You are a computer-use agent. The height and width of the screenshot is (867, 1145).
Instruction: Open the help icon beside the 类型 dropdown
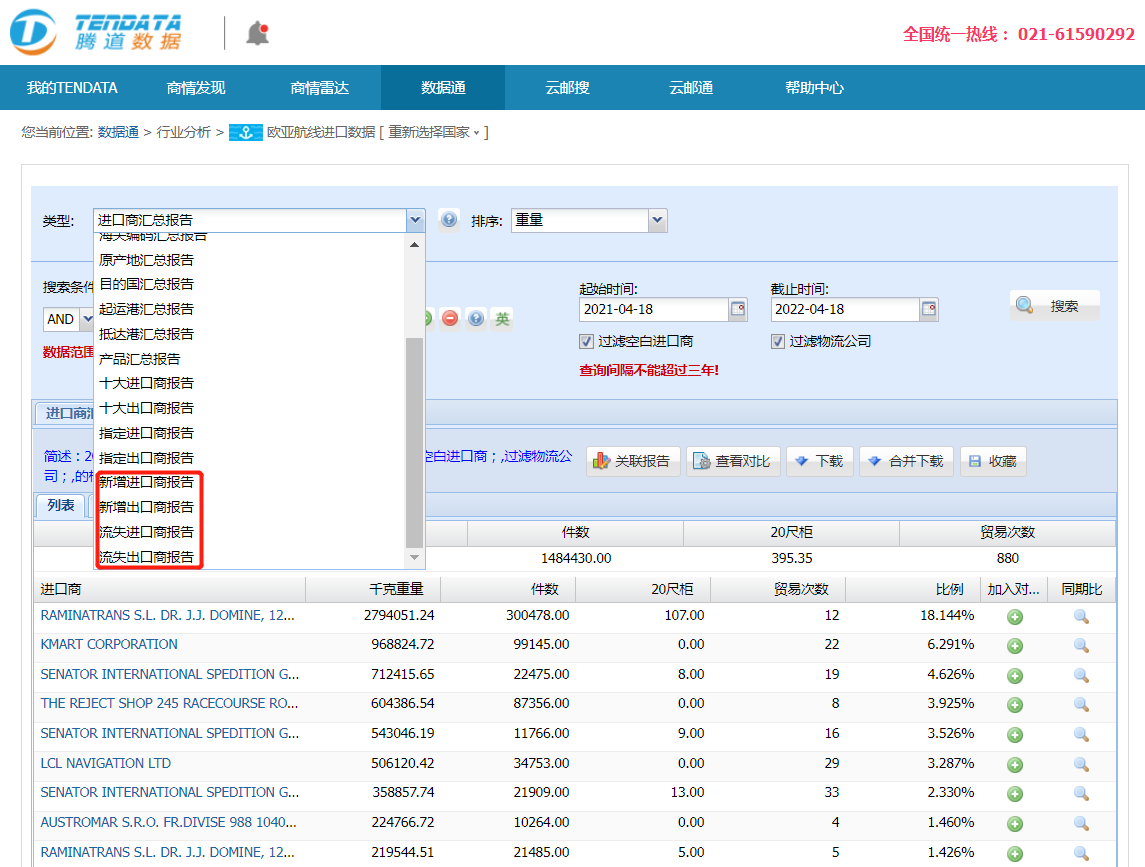449,219
